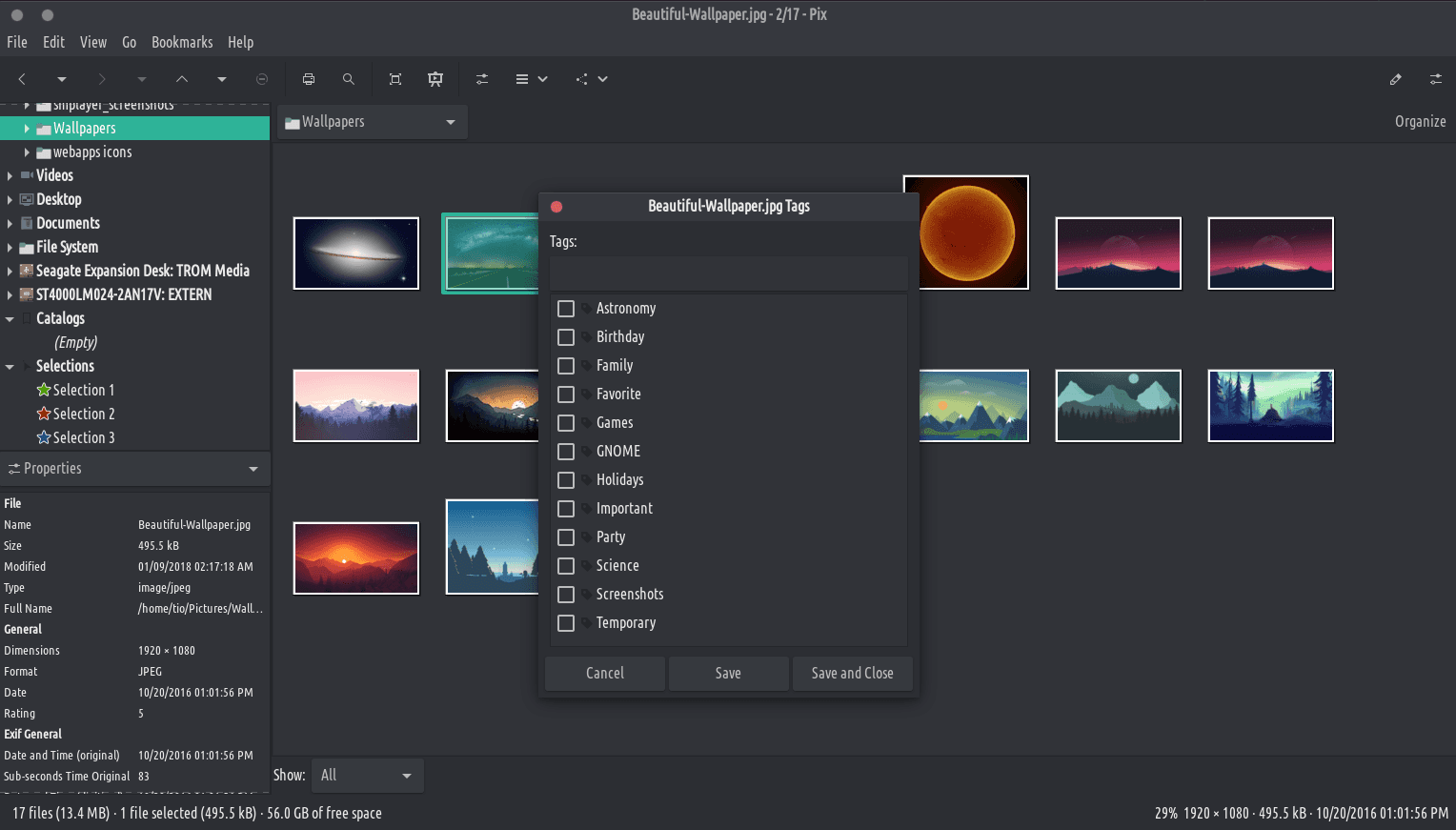Cancel the tags dialog
Image resolution: width=1456 pixels, height=830 pixels.
[604, 673]
